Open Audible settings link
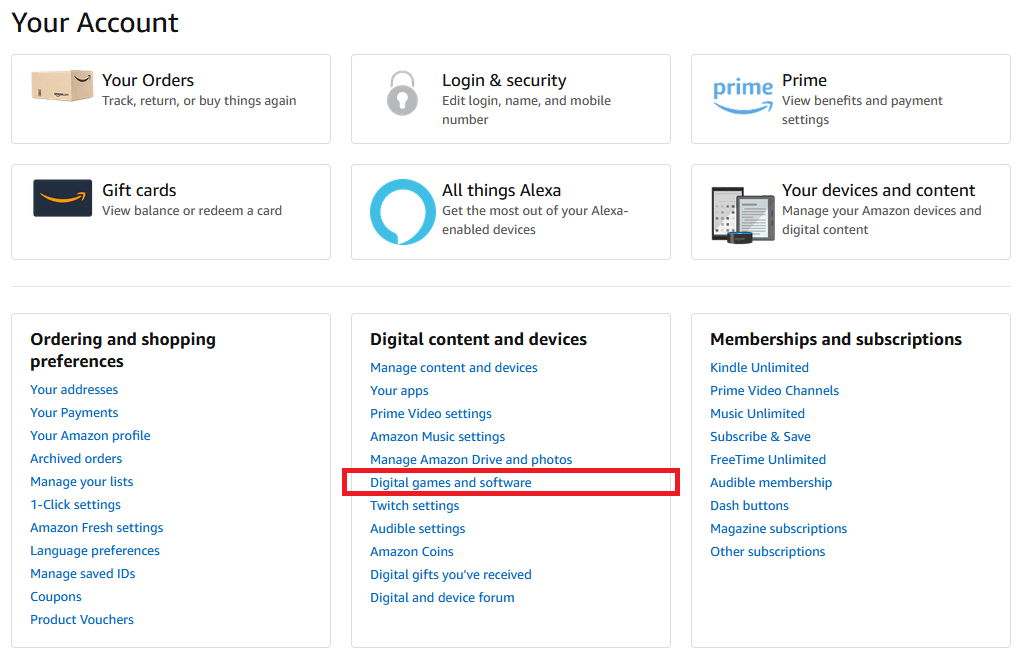The height and width of the screenshot is (655, 1022). (418, 529)
